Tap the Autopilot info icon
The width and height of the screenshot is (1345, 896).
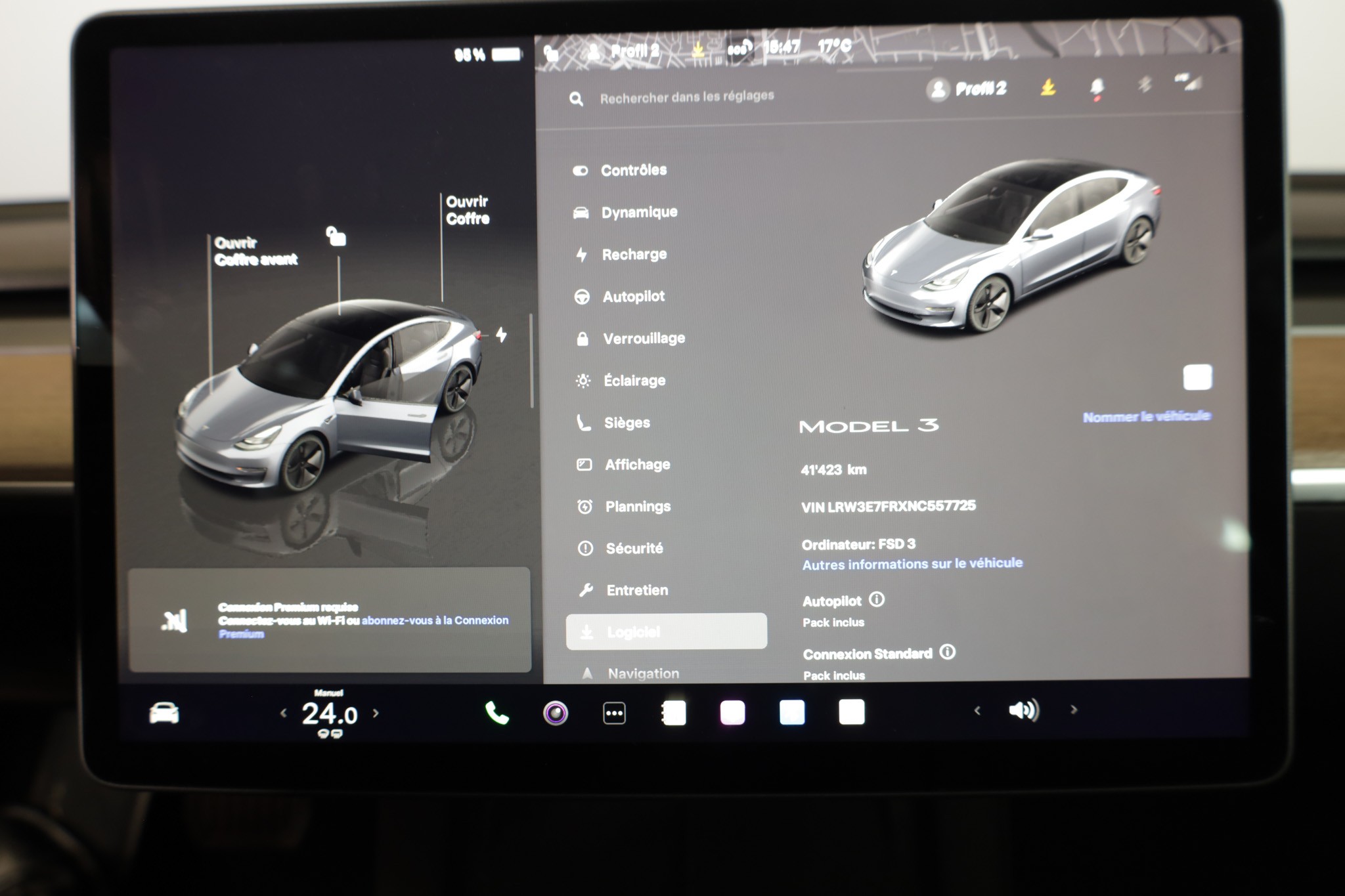click(x=877, y=599)
